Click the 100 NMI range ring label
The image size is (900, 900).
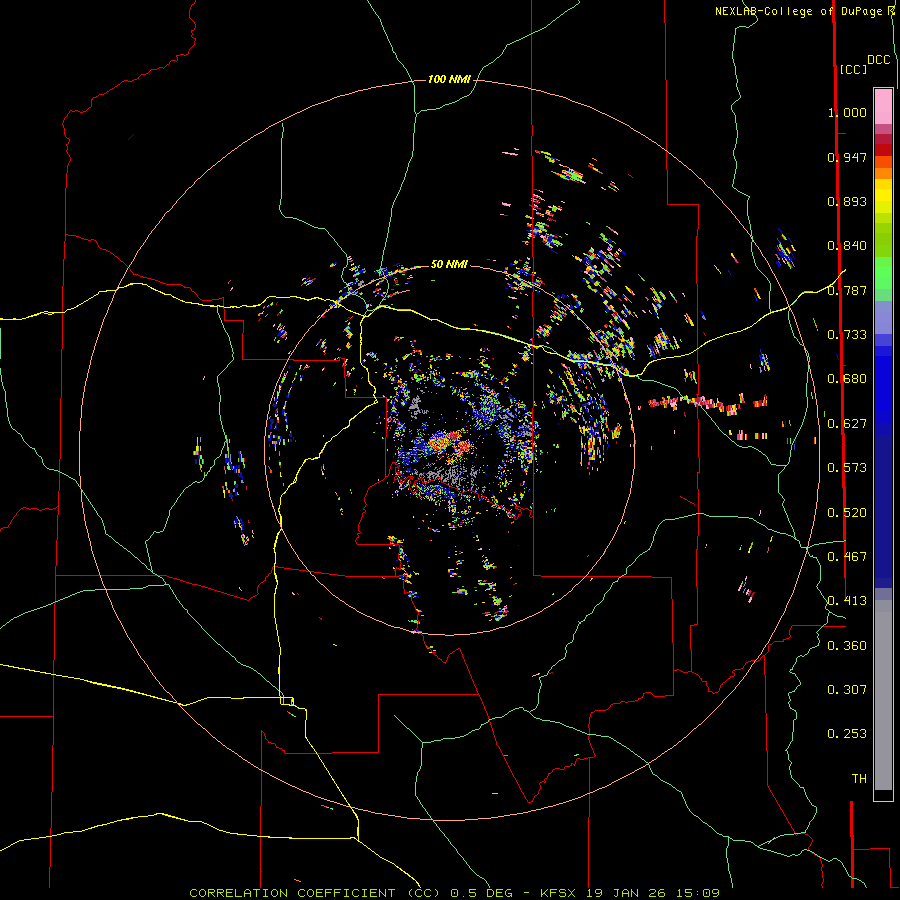coord(449,79)
